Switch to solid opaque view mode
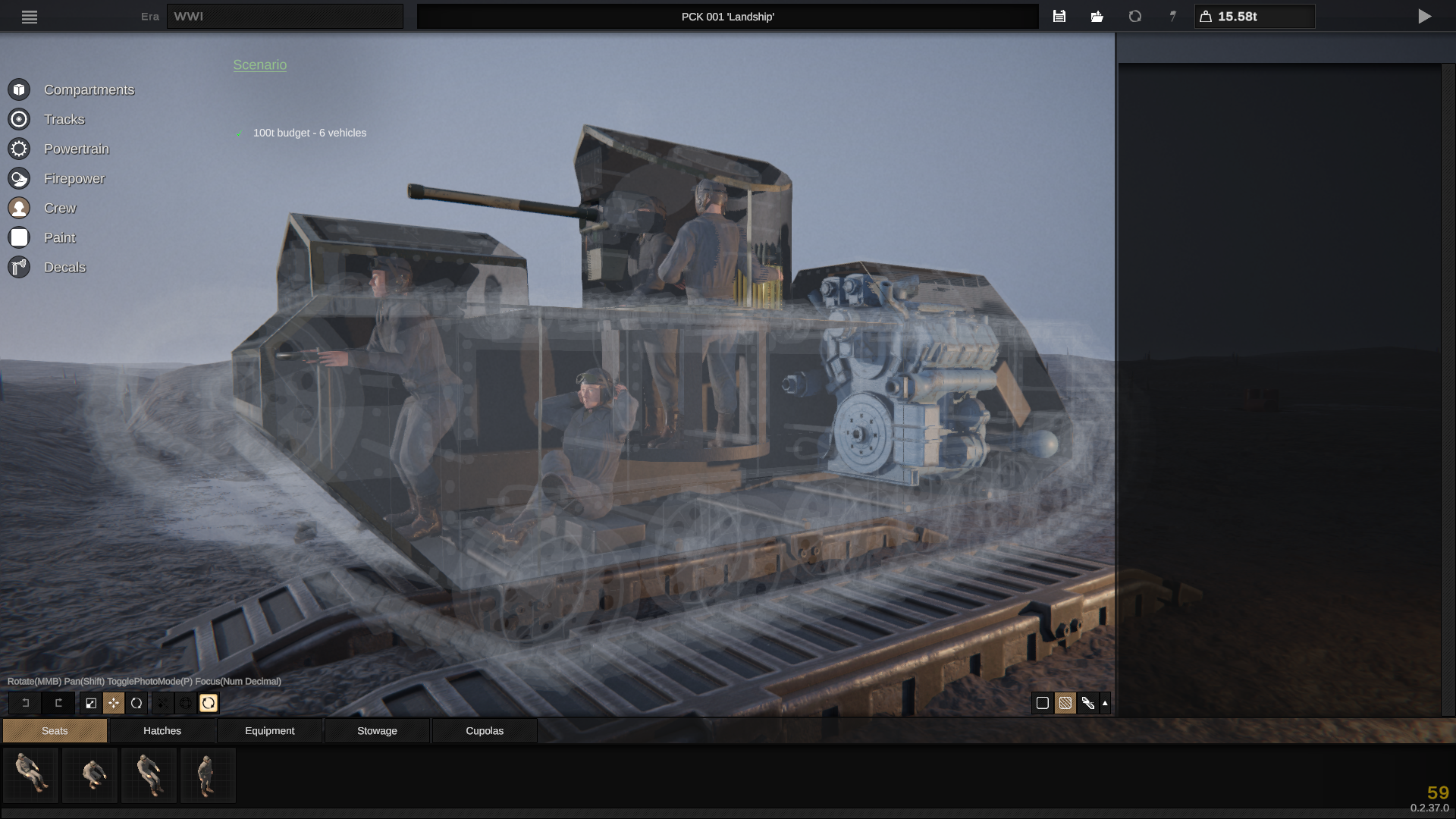Image resolution: width=1456 pixels, height=819 pixels. pyautogui.click(x=1043, y=703)
